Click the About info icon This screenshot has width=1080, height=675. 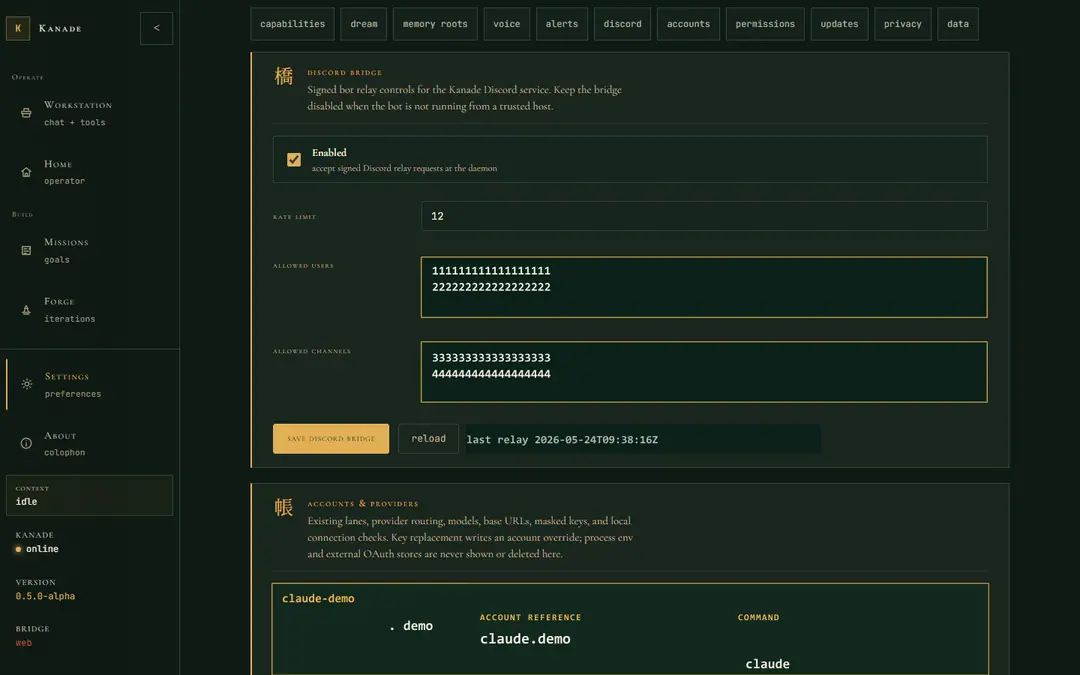pos(26,444)
